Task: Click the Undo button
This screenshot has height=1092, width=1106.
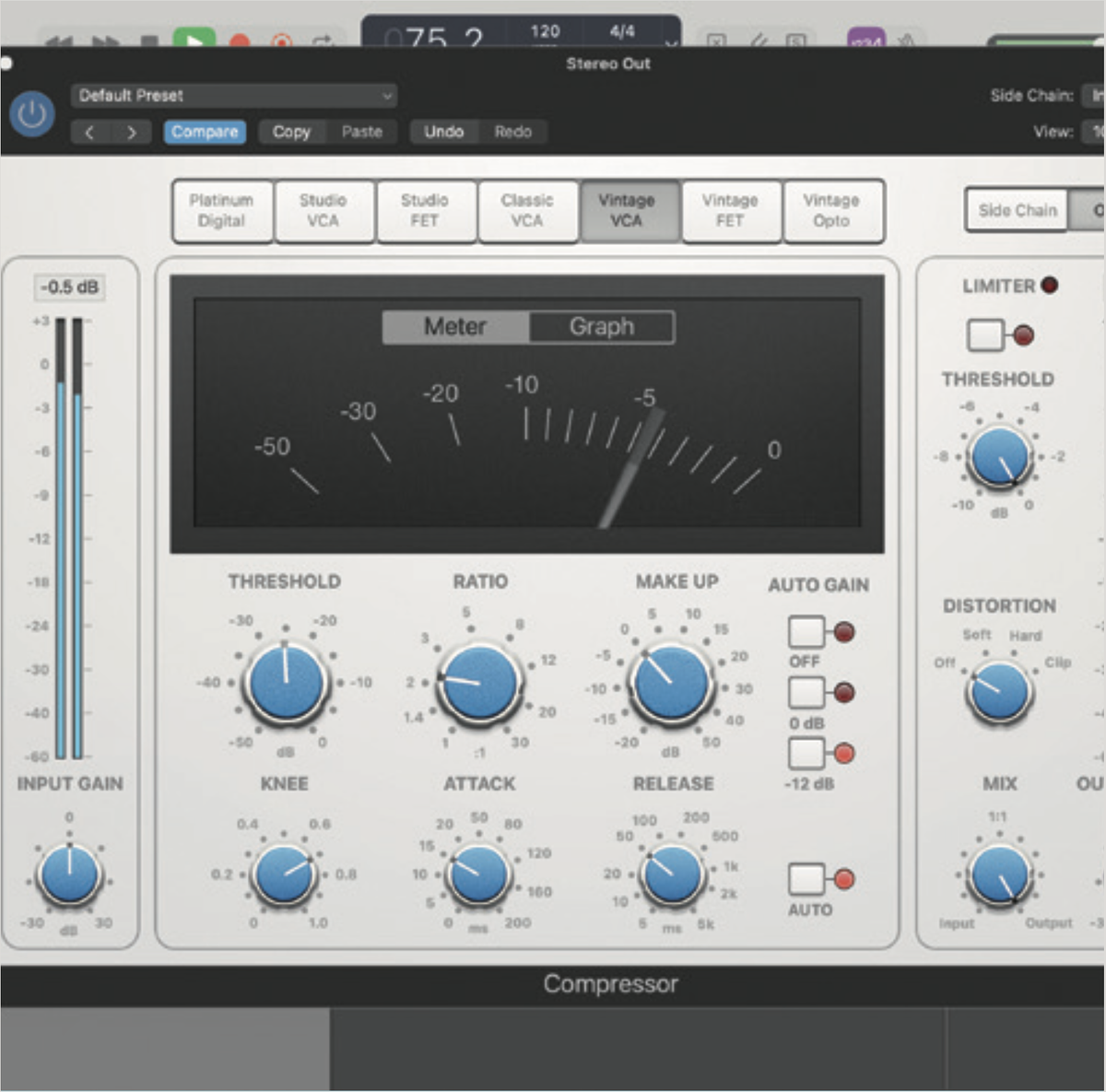Action: click(444, 132)
